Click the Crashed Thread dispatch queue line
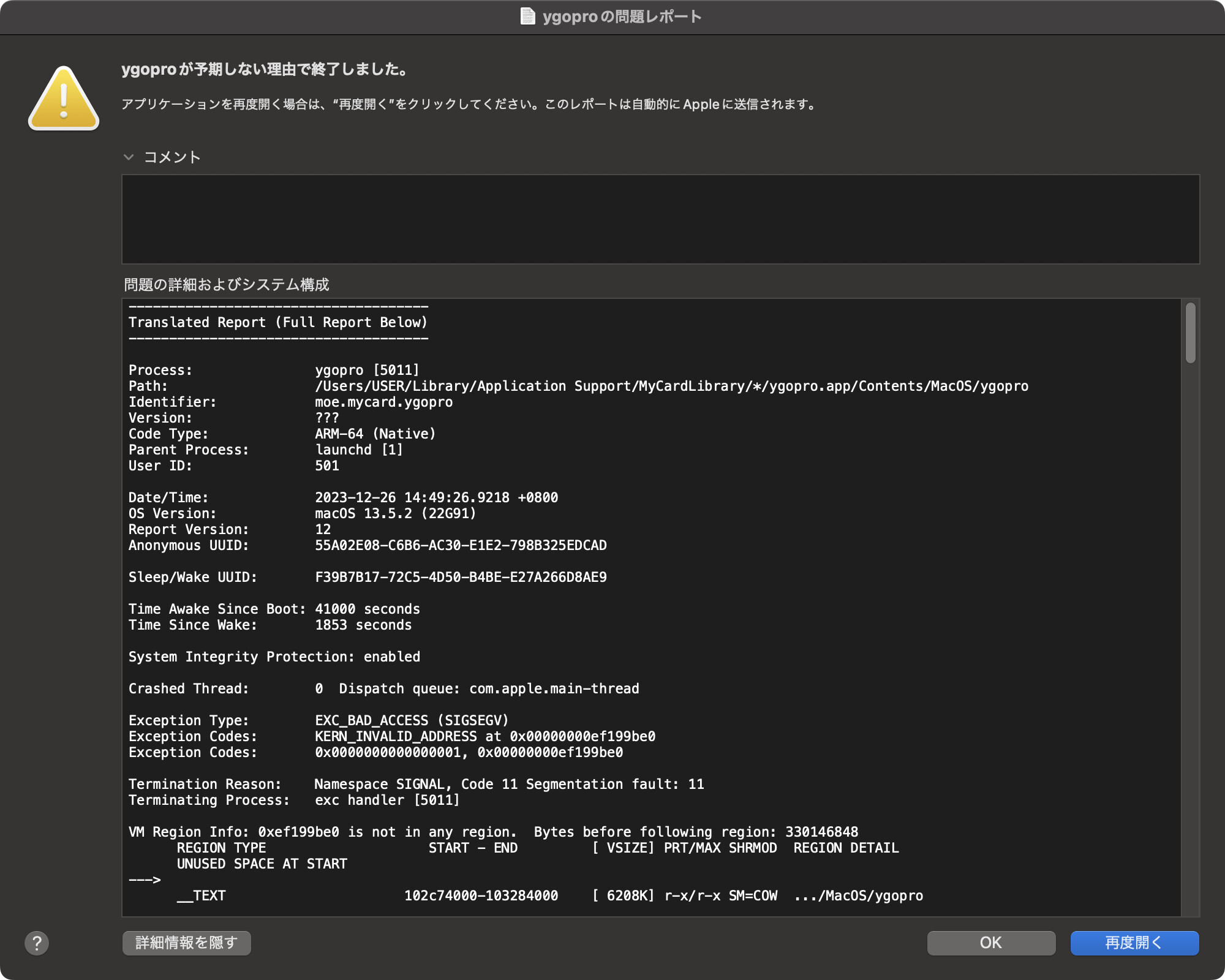The width and height of the screenshot is (1225, 980). coord(383,688)
